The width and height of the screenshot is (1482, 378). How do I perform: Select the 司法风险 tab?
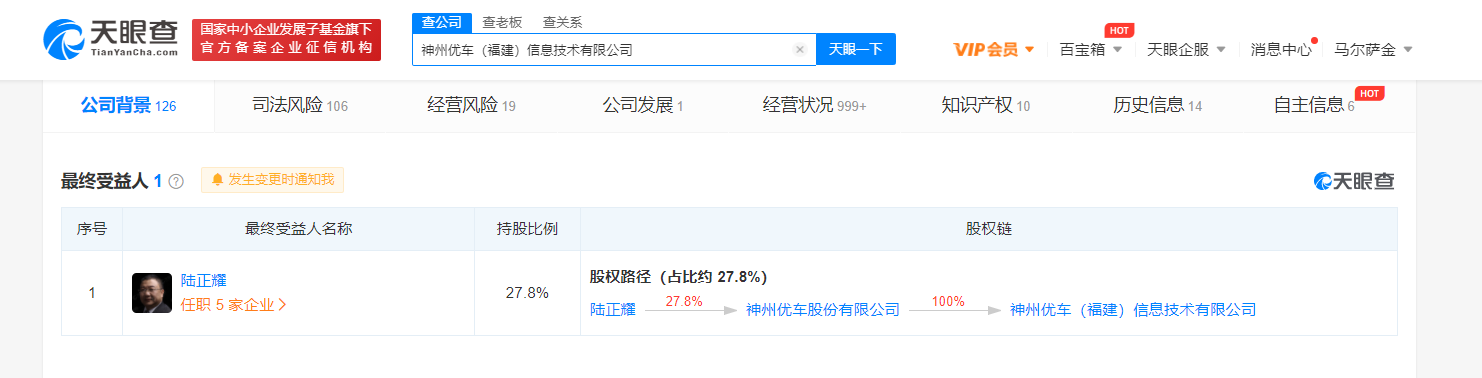(x=300, y=105)
